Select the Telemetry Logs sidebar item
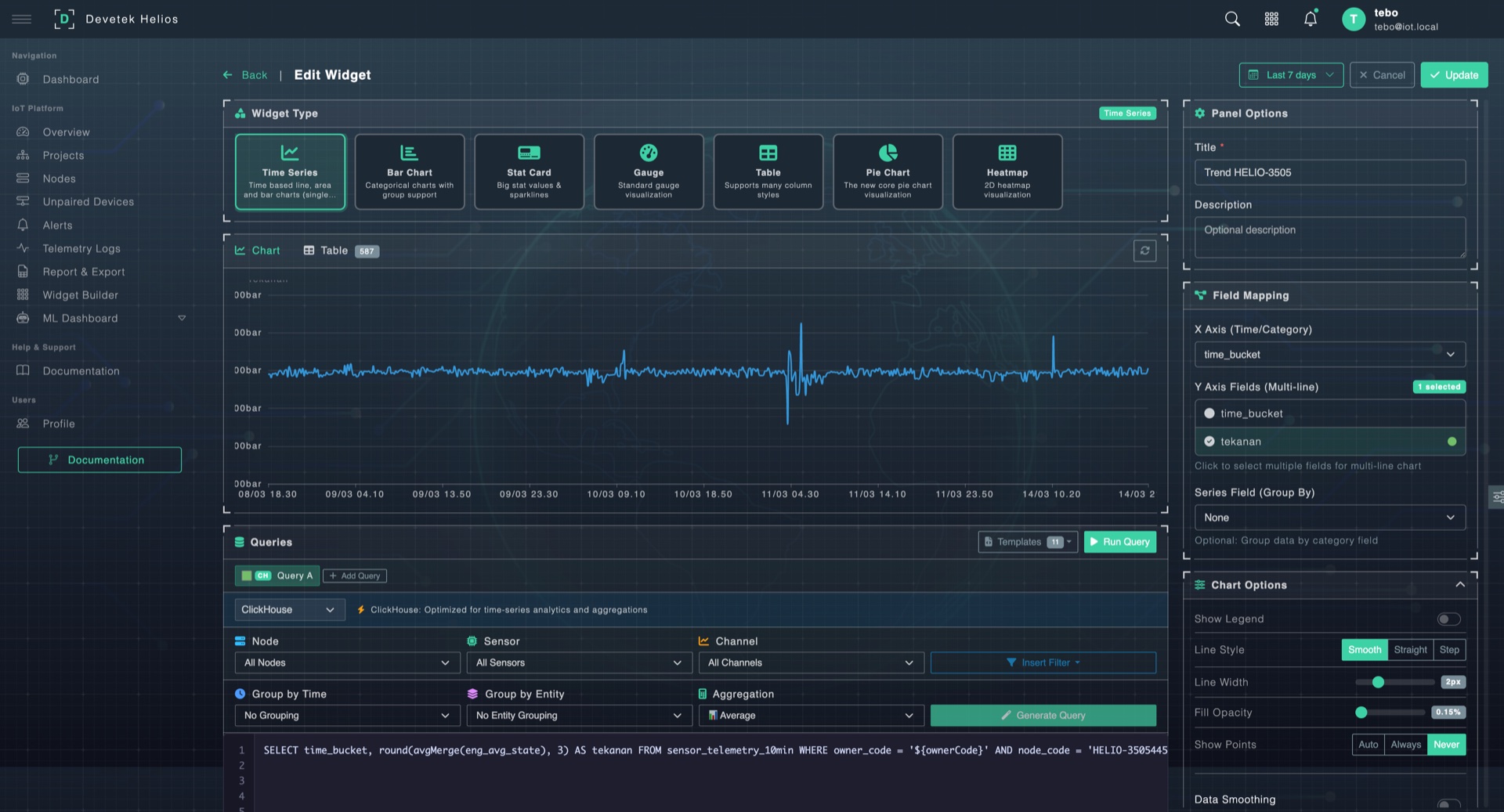 (81, 248)
